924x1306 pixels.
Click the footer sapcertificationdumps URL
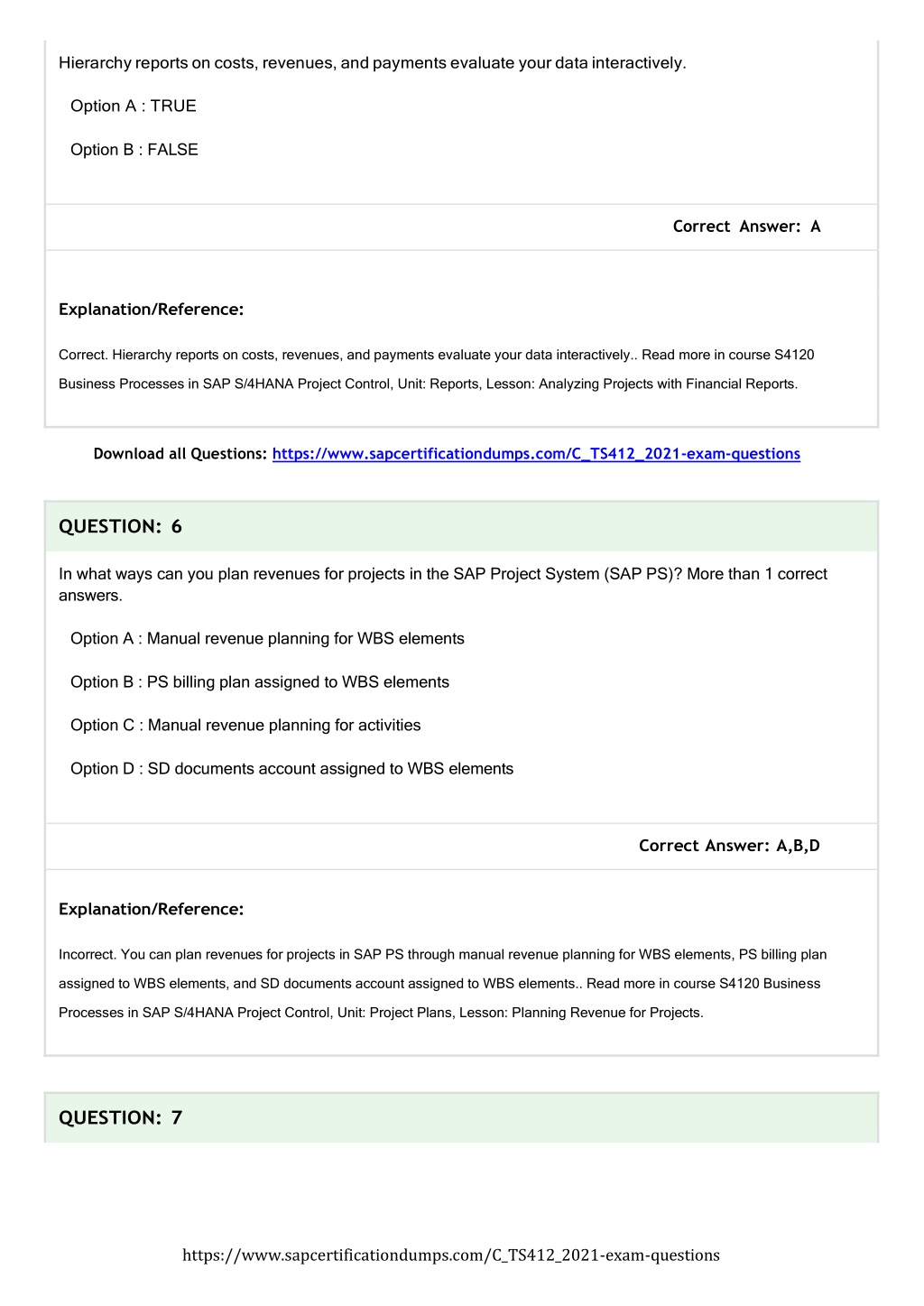451,1255
